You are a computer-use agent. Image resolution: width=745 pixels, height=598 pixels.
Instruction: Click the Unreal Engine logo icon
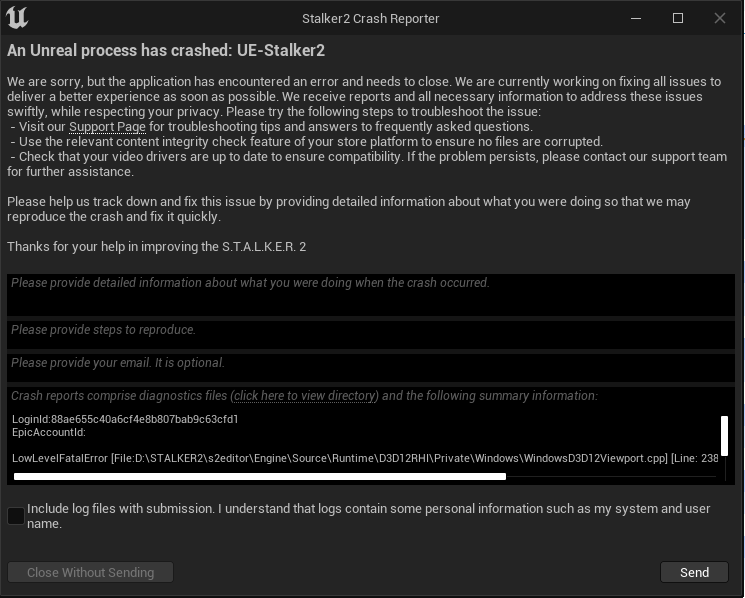(17, 18)
